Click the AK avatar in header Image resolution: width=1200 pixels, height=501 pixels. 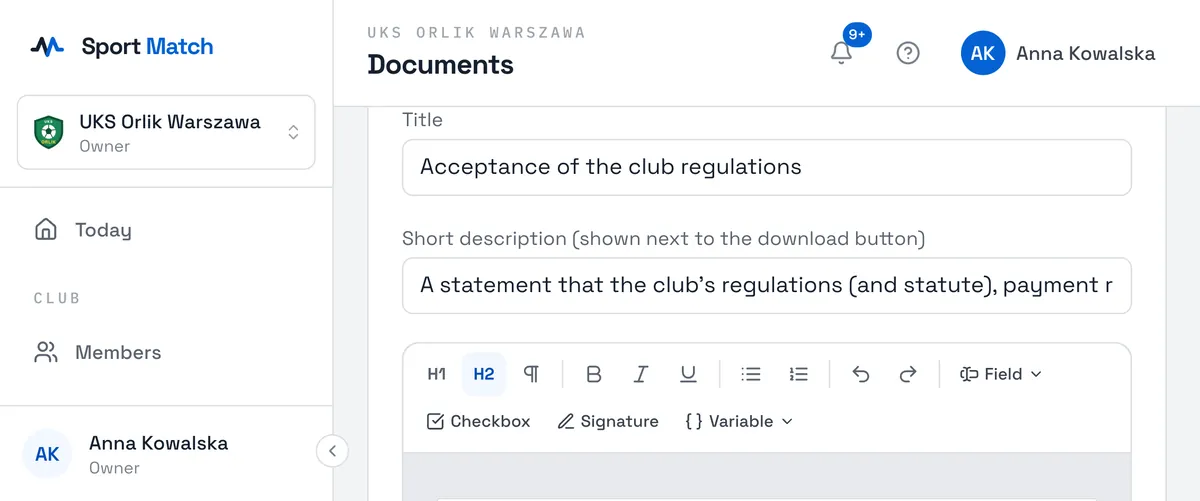[x=983, y=53]
